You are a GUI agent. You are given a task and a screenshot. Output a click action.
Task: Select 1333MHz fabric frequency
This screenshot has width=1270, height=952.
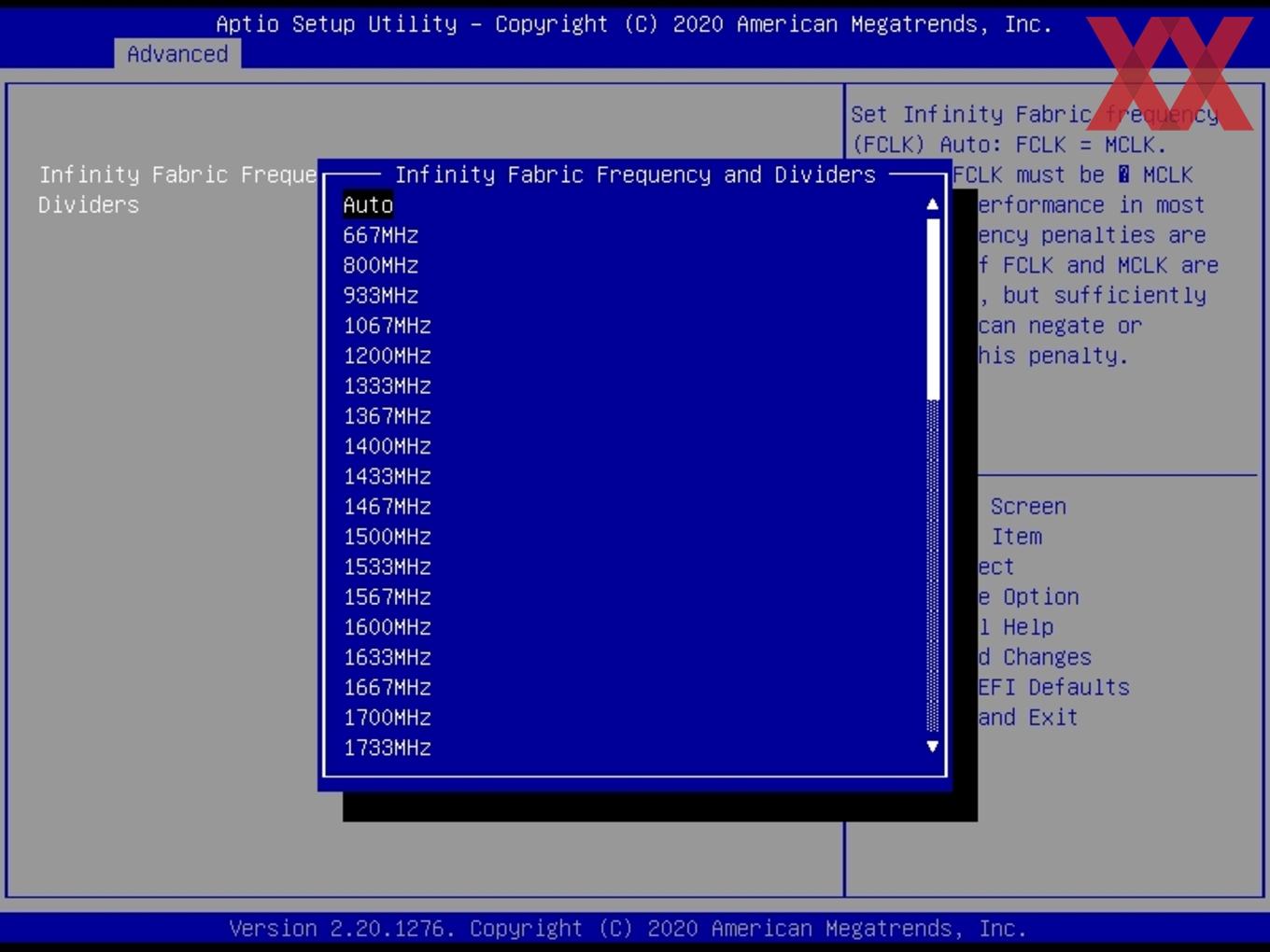point(387,385)
